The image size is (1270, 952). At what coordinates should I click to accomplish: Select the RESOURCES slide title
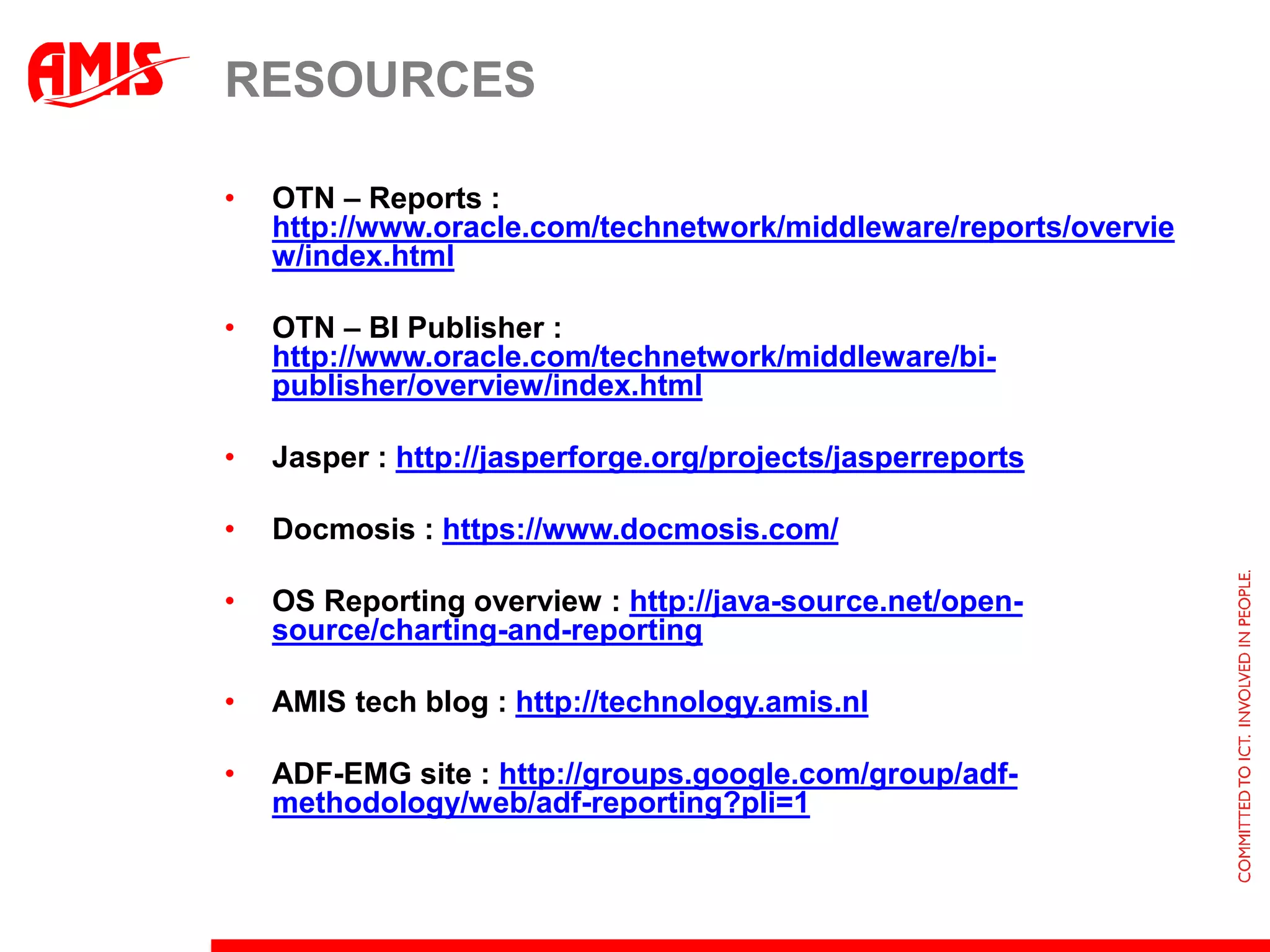(x=380, y=79)
